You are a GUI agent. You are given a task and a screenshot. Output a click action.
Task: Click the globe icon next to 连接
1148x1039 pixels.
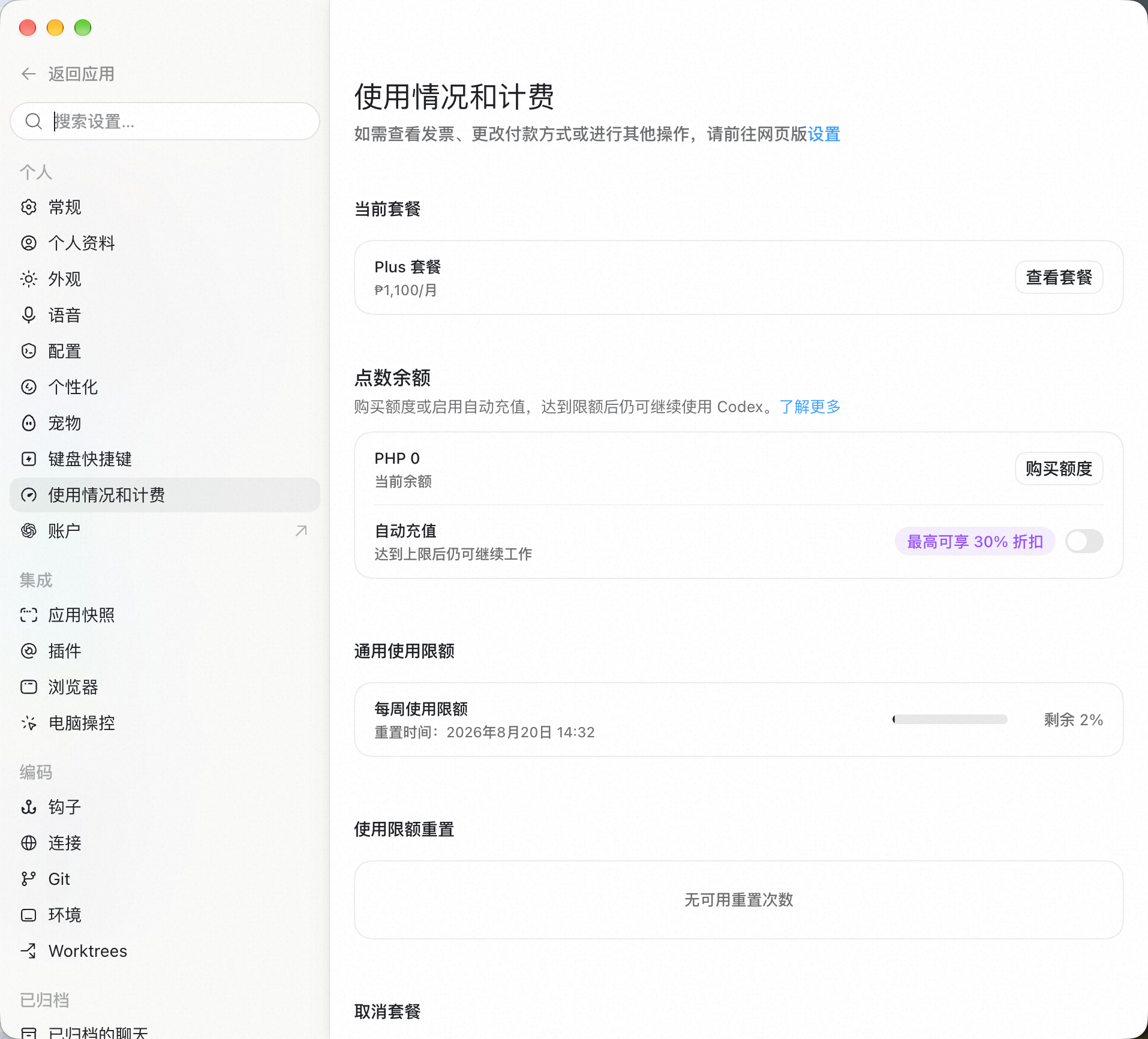(x=29, y=843)
